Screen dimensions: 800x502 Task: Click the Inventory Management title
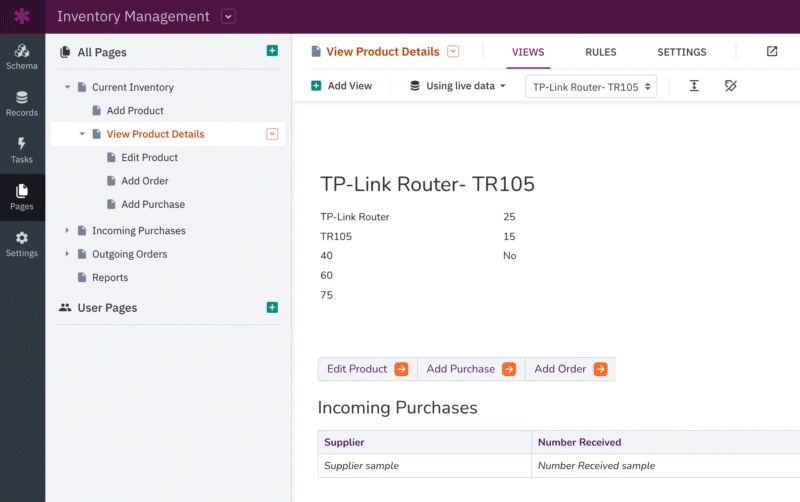click(133, 16)
